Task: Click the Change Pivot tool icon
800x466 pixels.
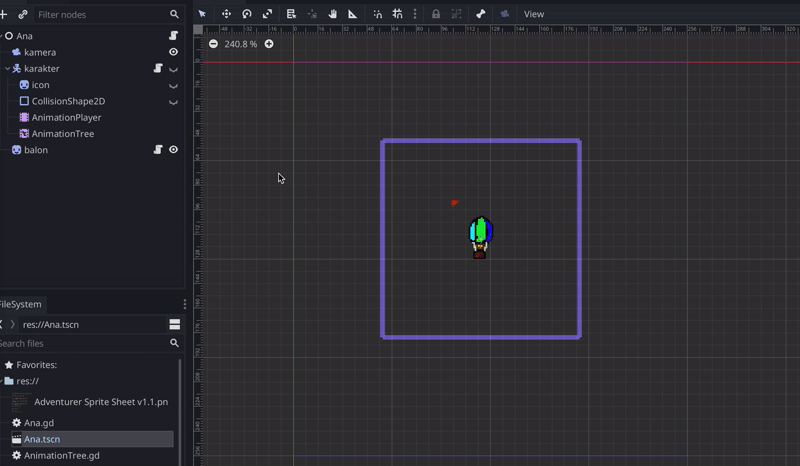Action: [312, 14]
